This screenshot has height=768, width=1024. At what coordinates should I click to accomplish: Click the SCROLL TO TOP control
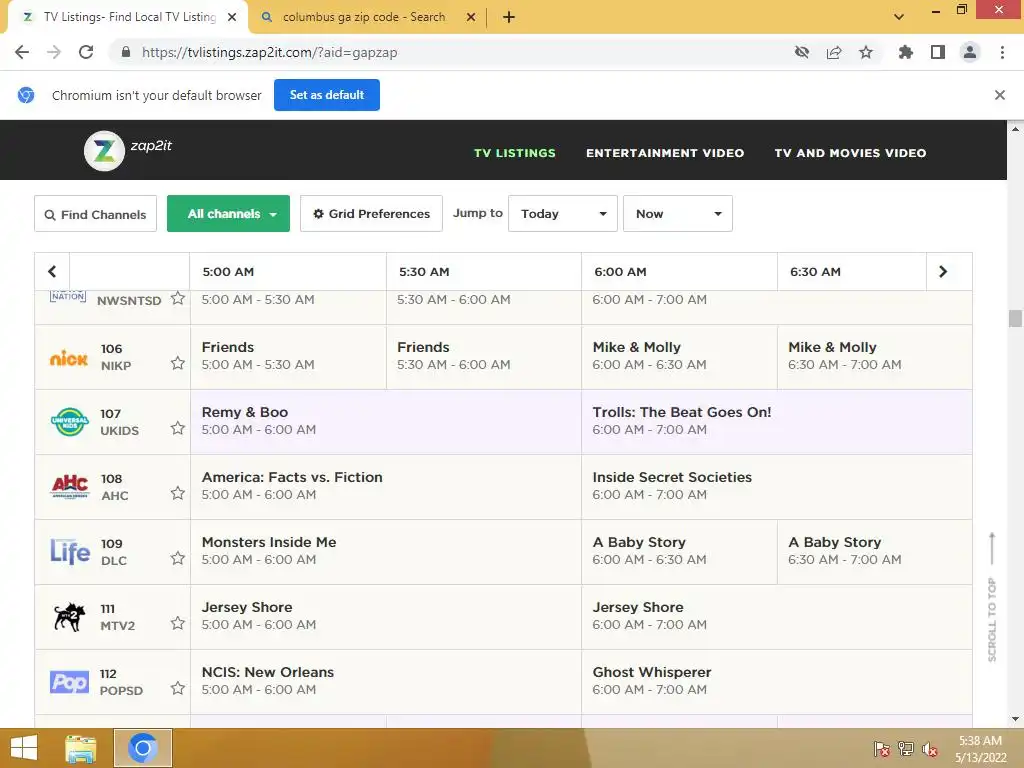click(x=992, y=597)
